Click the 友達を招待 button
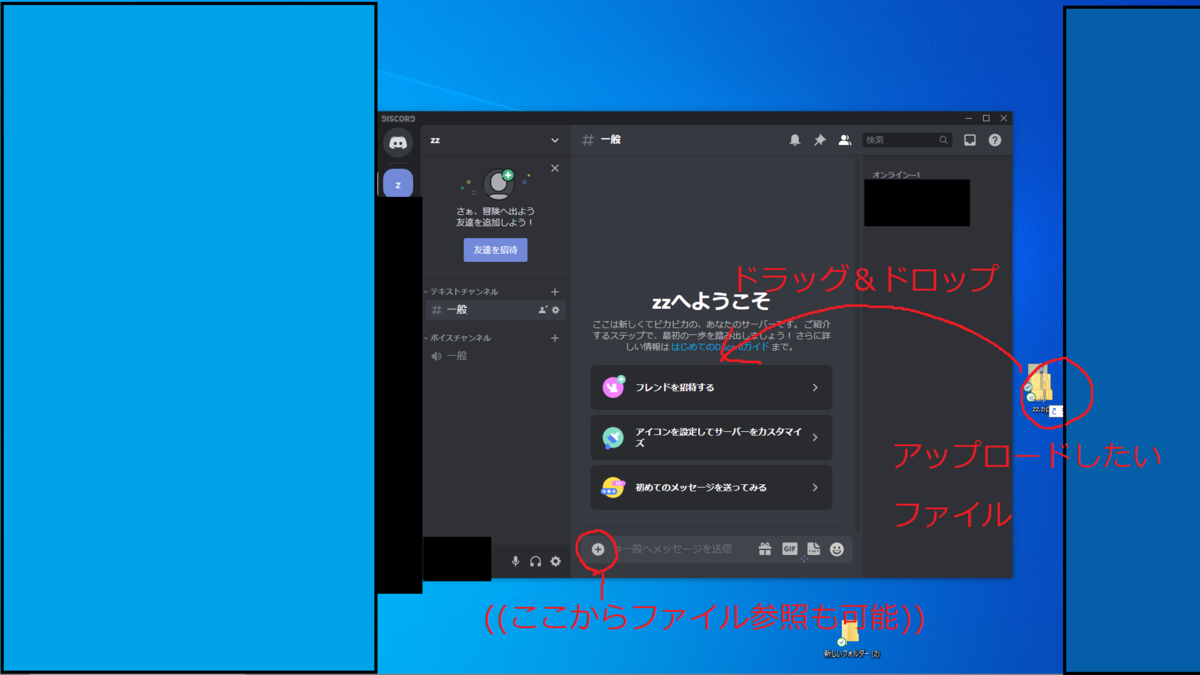Viewport: 1200px width, 675px height. pyautogui.click(x=495, y=250)
